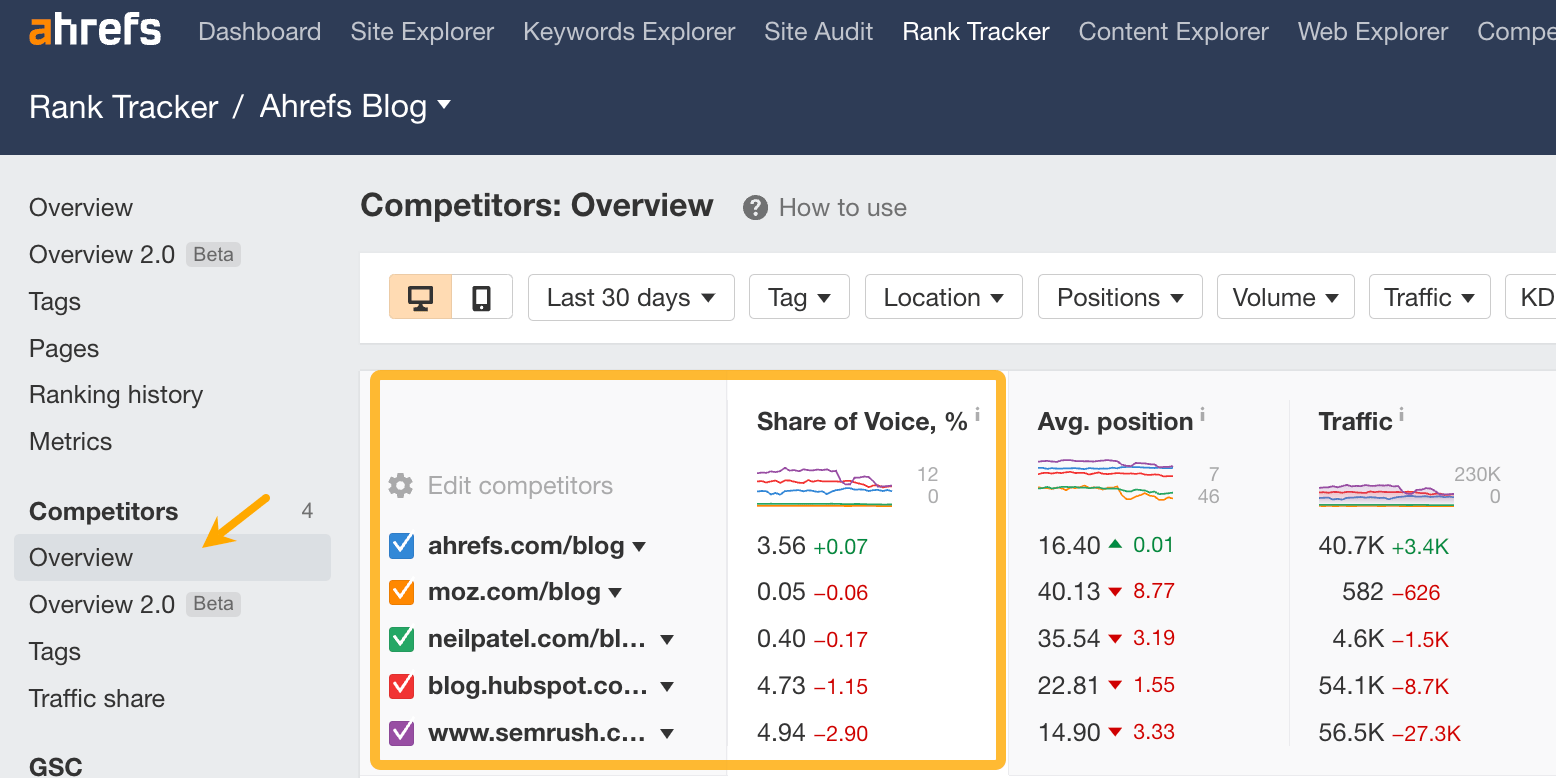Open the Ahrefs Blog project selector
Viewport: 1556px width, 778px height.
[x=356, y=106]
